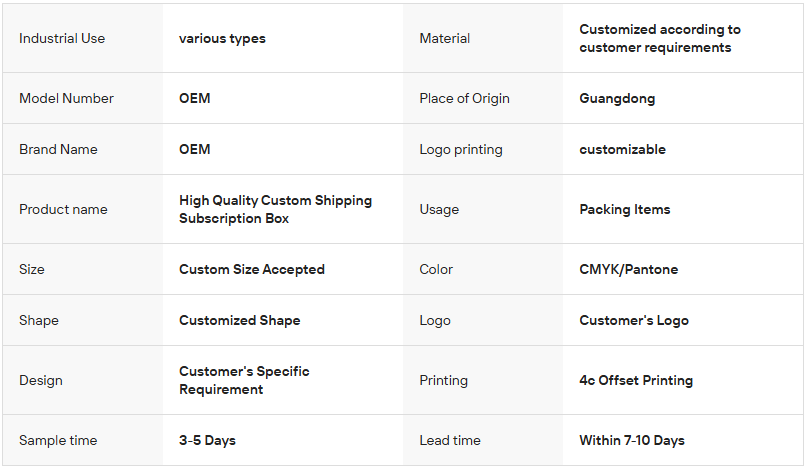The width and height of the screenshot is (806, 468).
Task: Click the Customized Shape value
Action: tap(240, 320)
